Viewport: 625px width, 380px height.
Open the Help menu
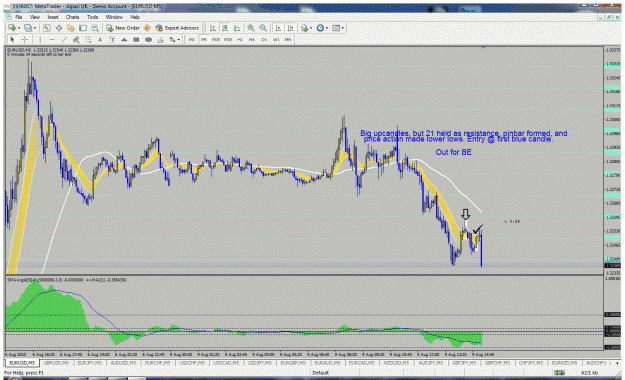tap(135, 17)
